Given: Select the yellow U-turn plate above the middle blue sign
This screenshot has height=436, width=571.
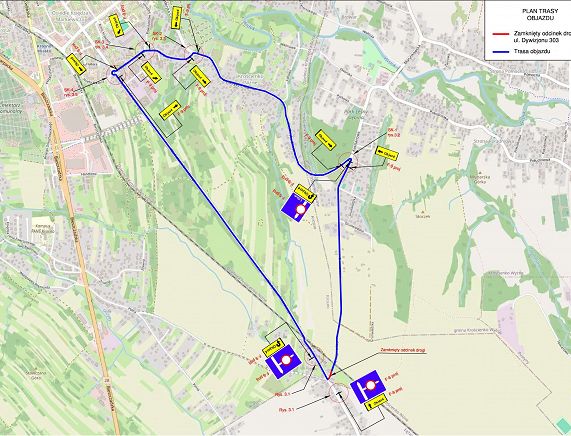Looking at the screenshot, I should [x=305, y=193].
